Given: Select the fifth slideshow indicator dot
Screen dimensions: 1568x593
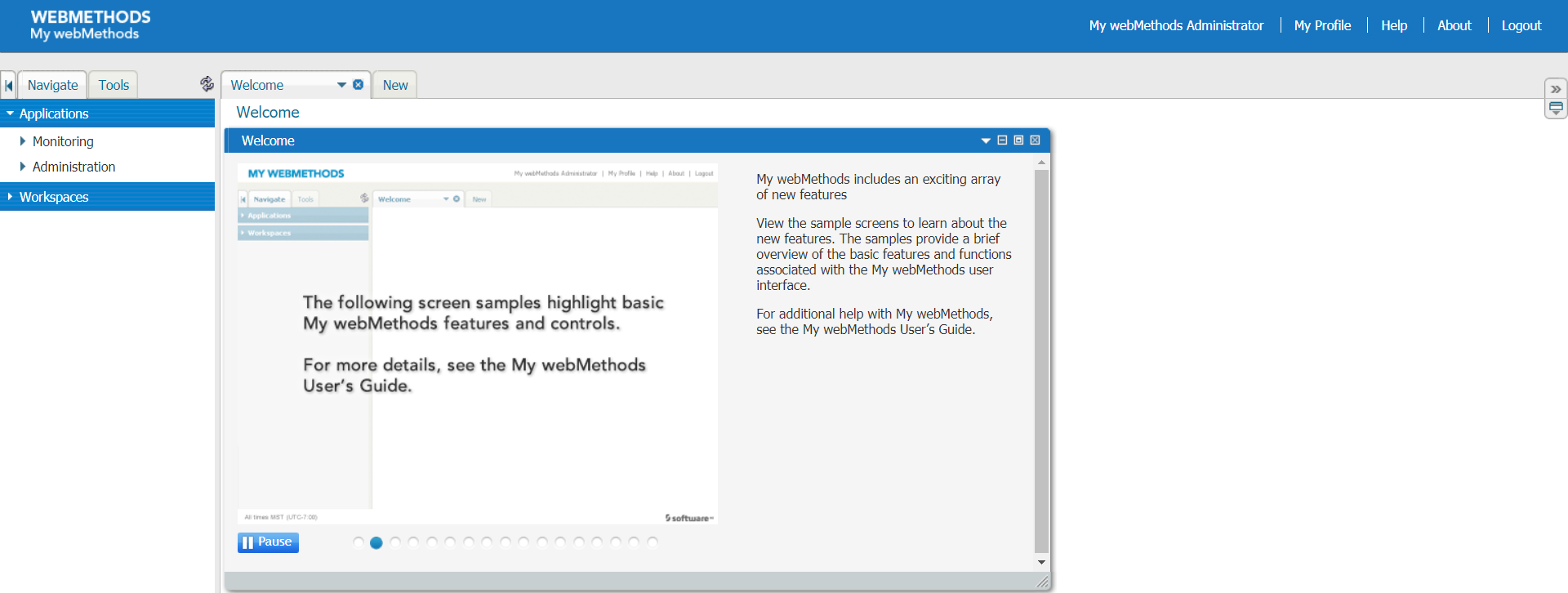Looking at the screenshot, I should 432,542.
